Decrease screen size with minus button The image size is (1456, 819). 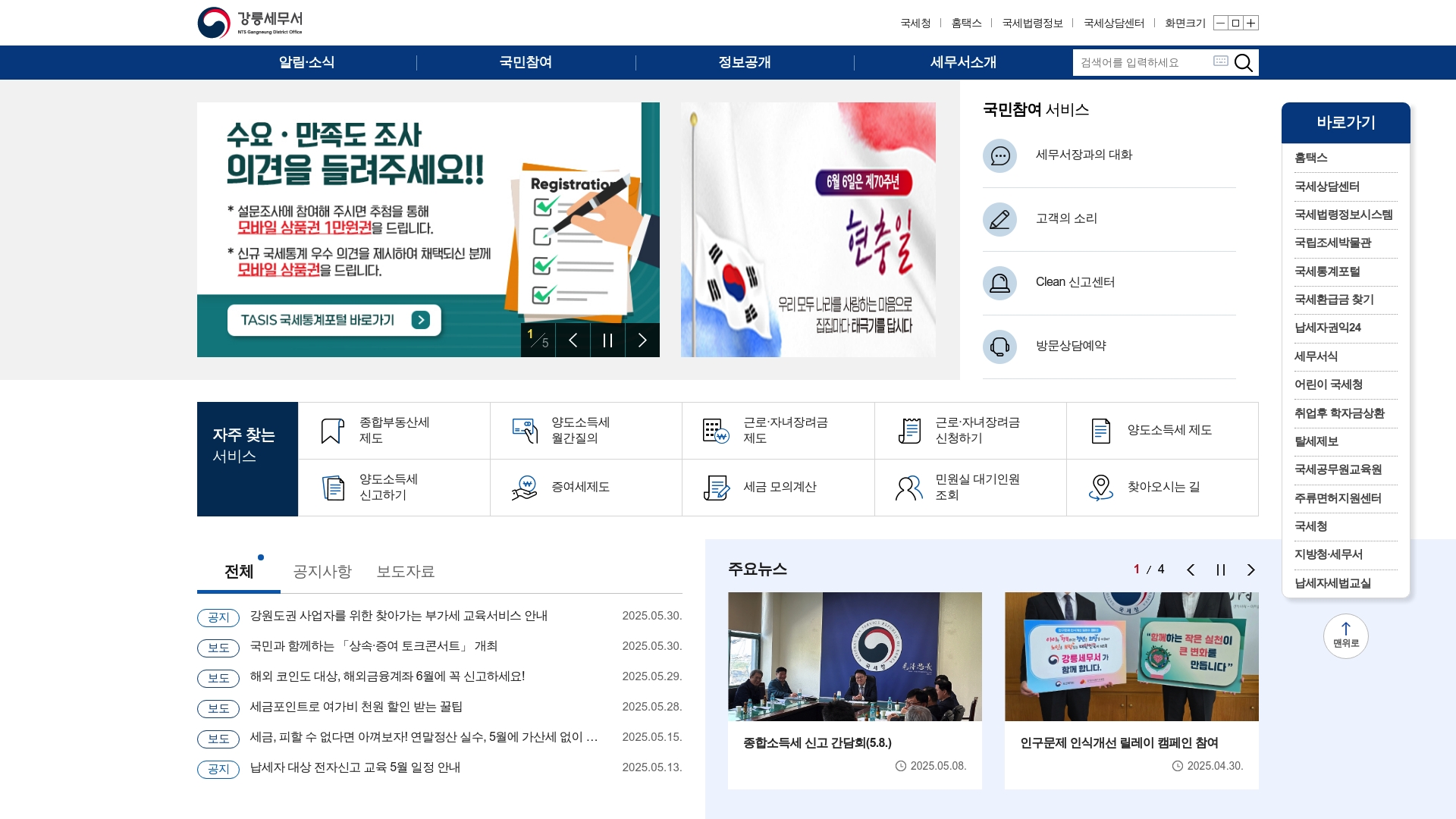click(1220, 23)
